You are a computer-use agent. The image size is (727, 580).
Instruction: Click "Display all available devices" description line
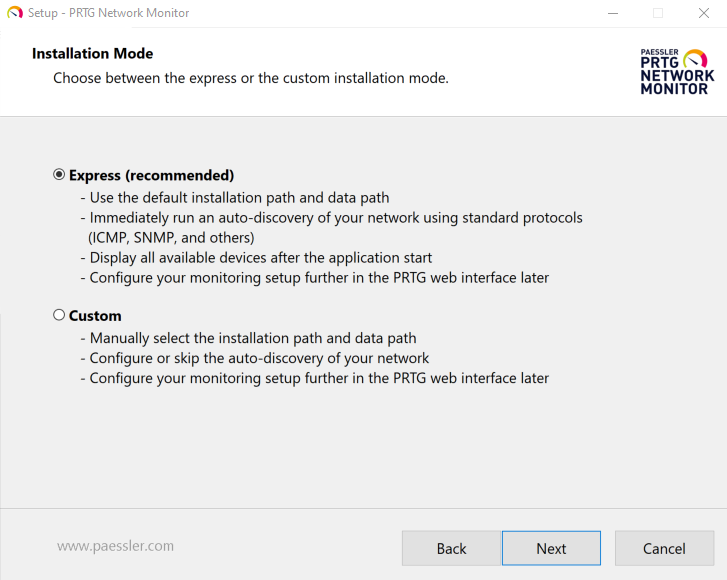click(260, 257)
